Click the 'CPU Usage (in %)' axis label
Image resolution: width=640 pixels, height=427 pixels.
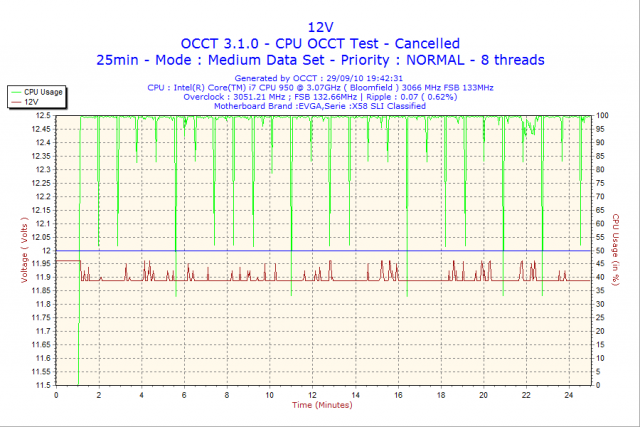616,250
